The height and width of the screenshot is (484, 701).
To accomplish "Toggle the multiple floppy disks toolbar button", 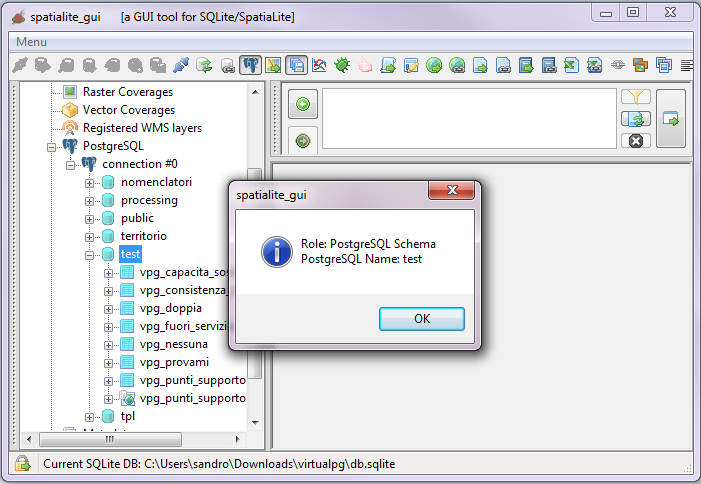I will tap(296, 65).
